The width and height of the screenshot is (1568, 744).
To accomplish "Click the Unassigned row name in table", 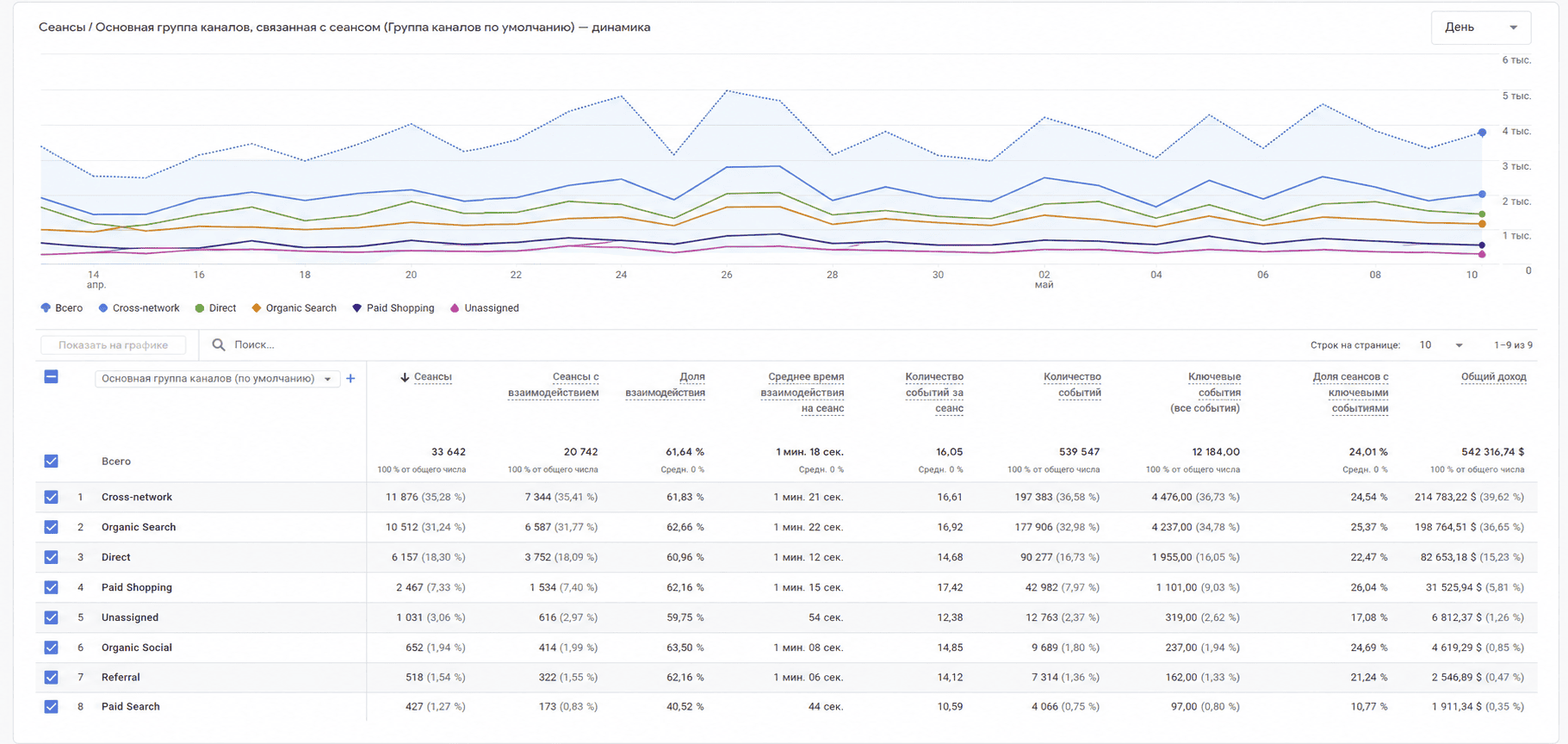I will pos(130,618).
